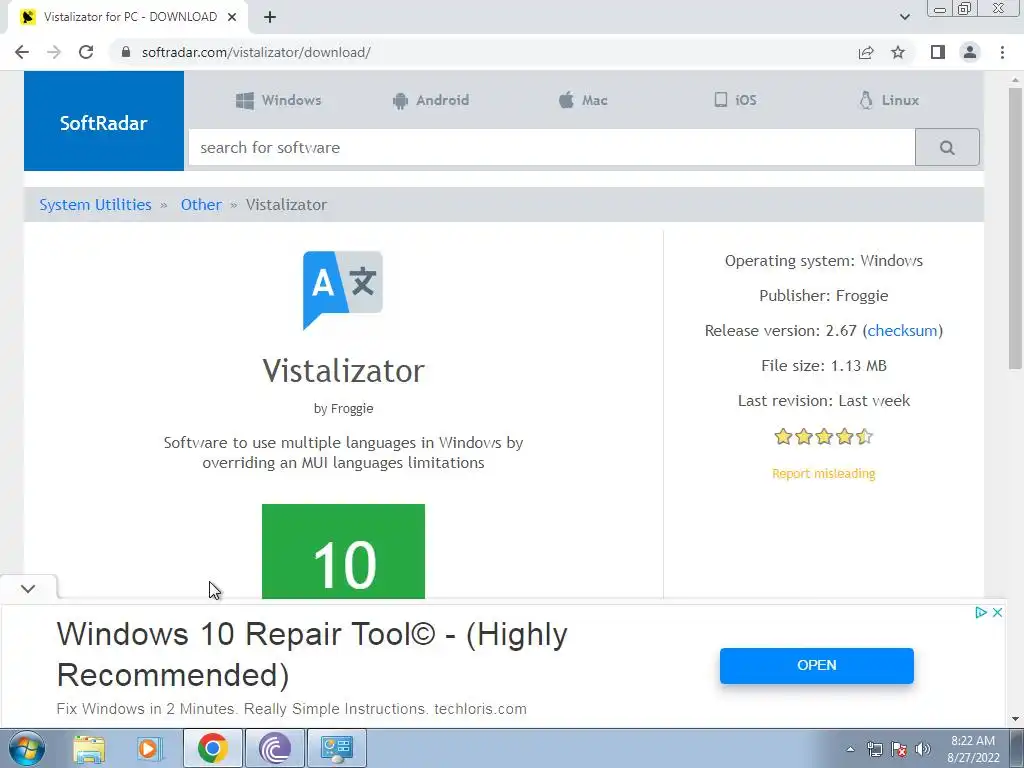The width and height of the screenshot is (1024, 768).
Task: Switch to Chrome in the taskbar
Action: click(212, 748)
